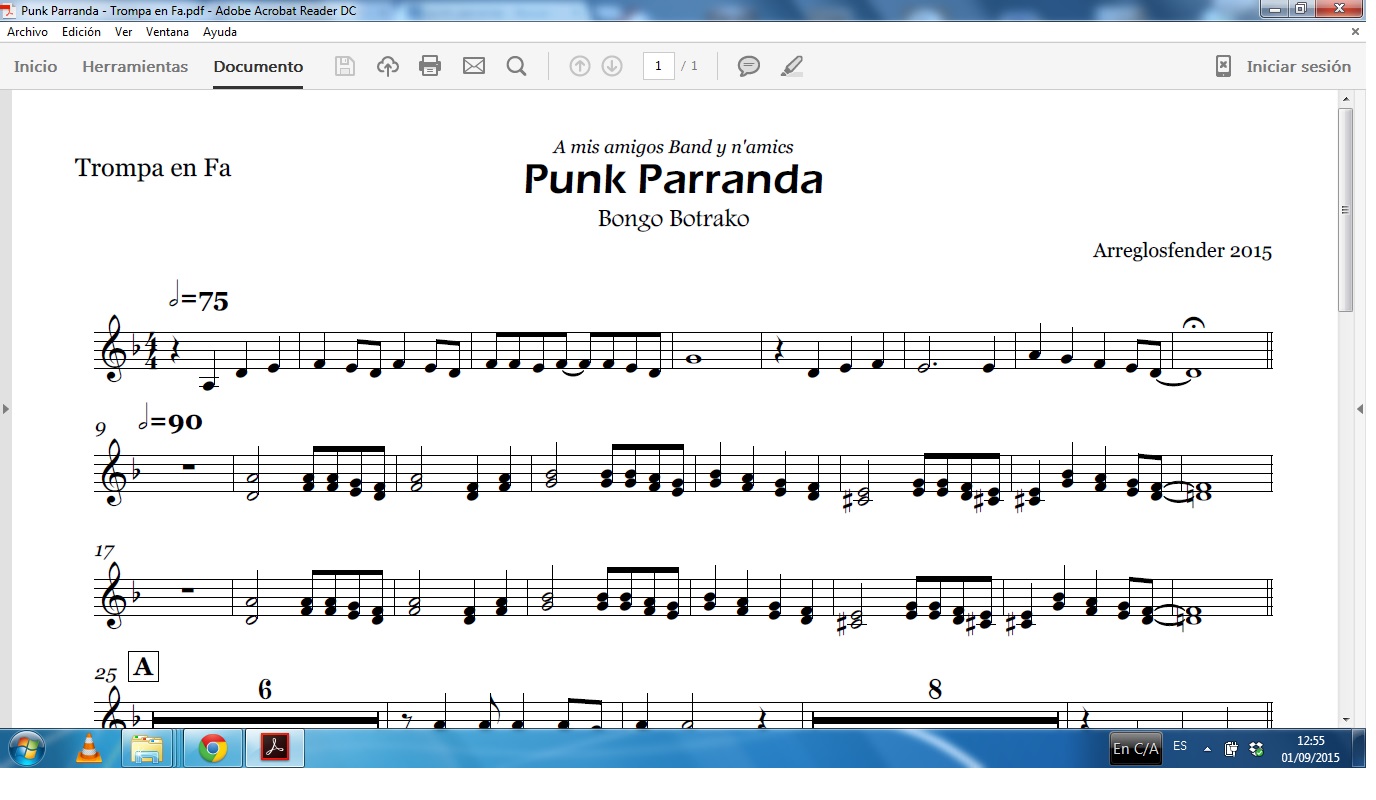The width and height of the screenshot is (1376, 800).
Task: Open the Edición menu
Action: click(81, 32)
